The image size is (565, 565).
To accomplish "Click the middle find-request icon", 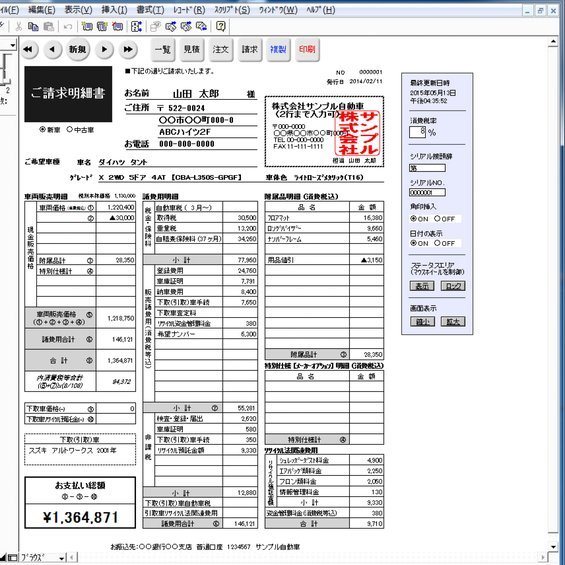I will [x=186, y=26].
